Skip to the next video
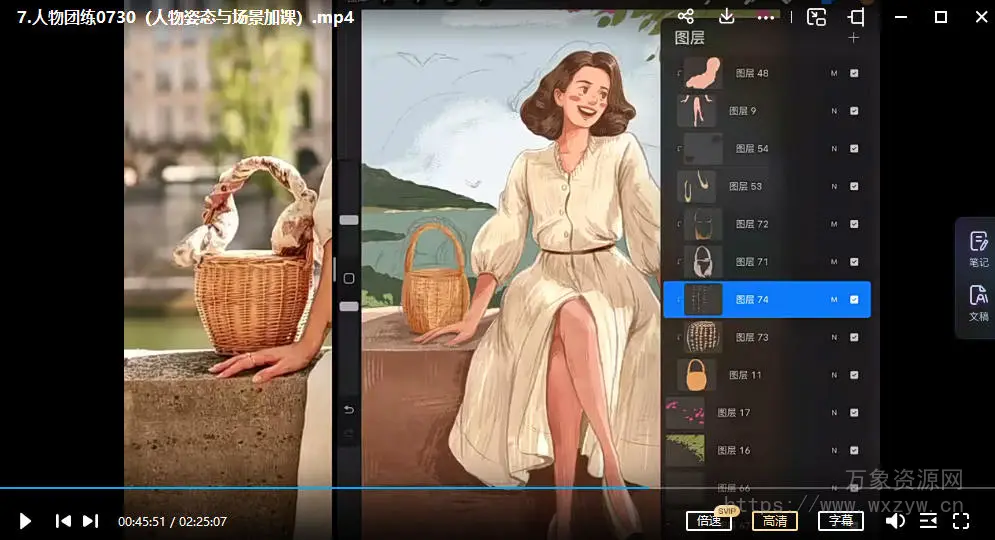The width and height of the screenshot is (995, 540). [90, 521]
